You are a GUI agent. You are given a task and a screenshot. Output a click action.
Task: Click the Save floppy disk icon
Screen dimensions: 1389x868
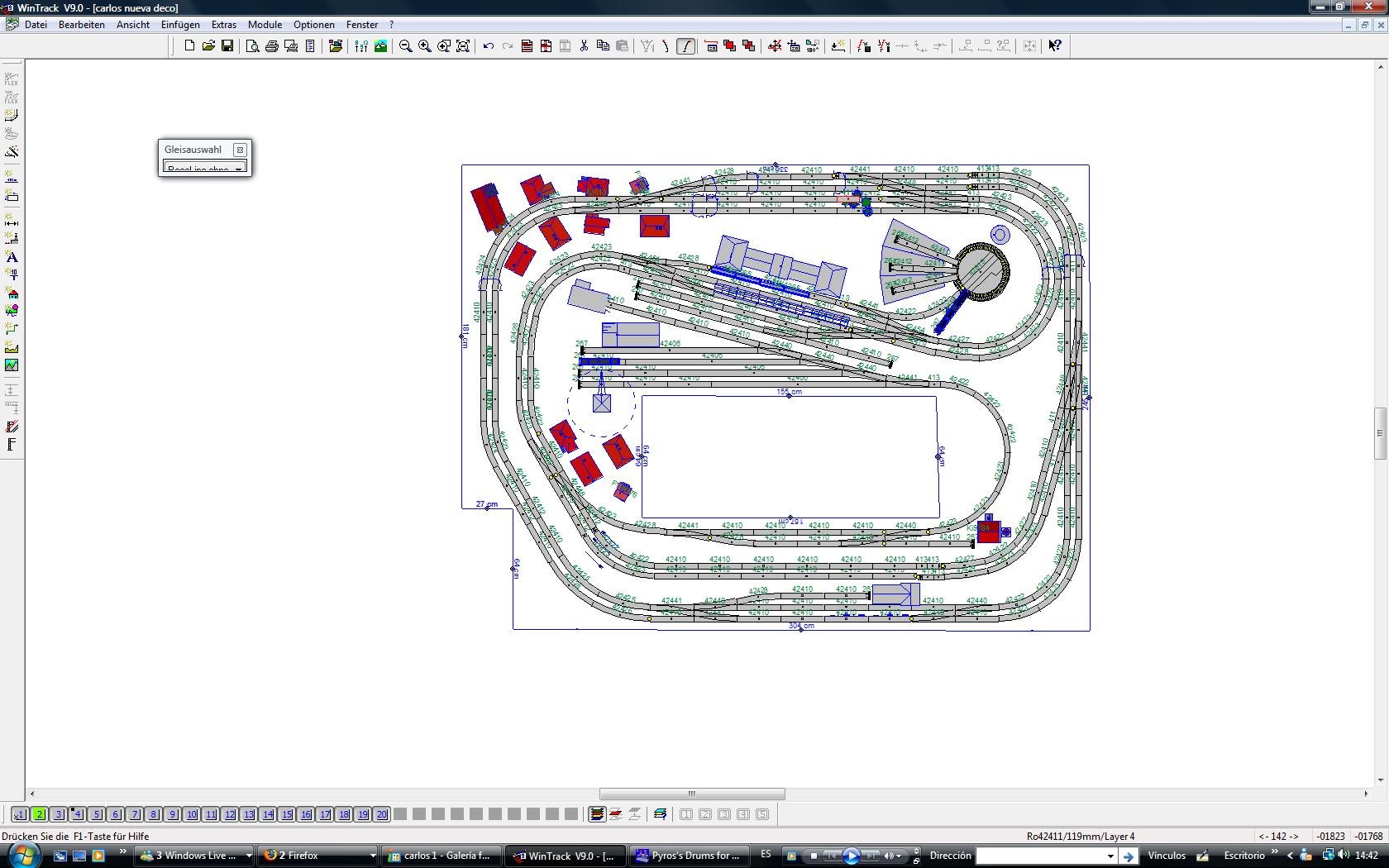click(x=227, y=46)
